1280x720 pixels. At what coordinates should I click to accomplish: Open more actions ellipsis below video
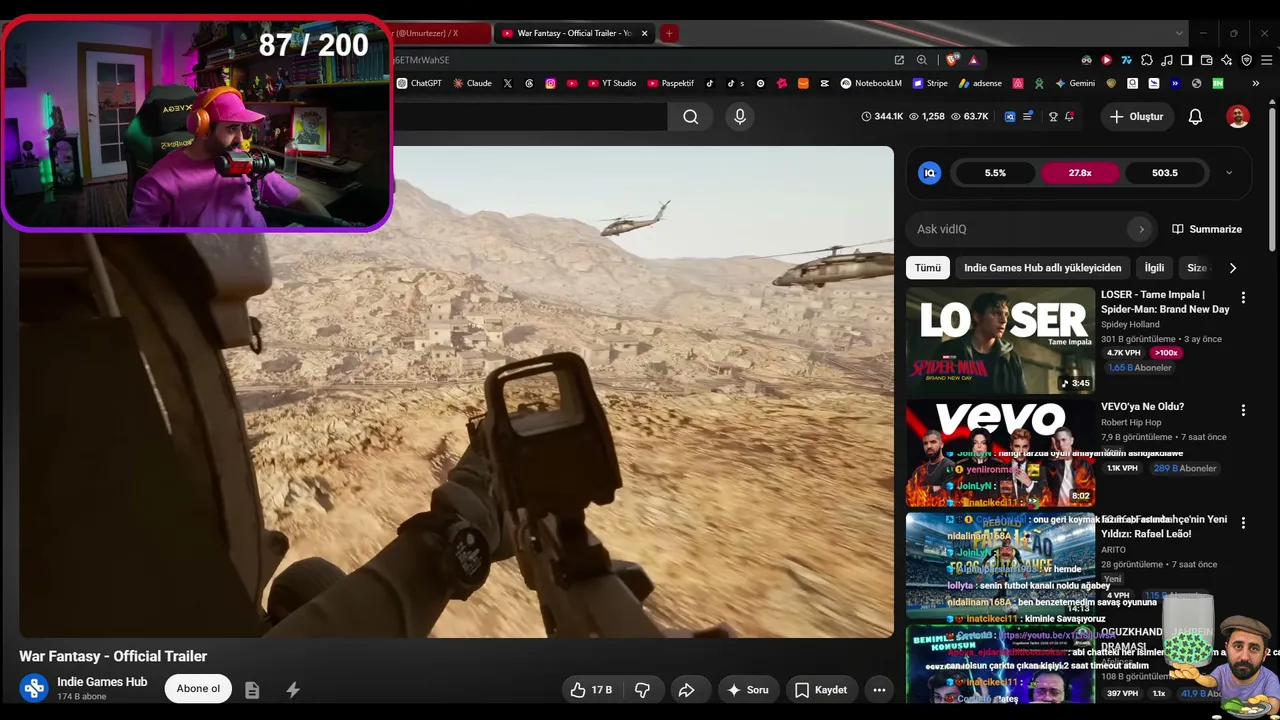point(879,690)
